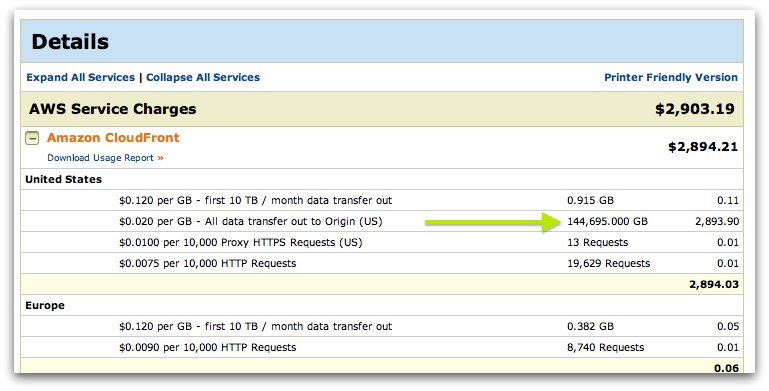Open the Printer Friendly Version
This screenshot has height=391, width=769.
point(671,78)
